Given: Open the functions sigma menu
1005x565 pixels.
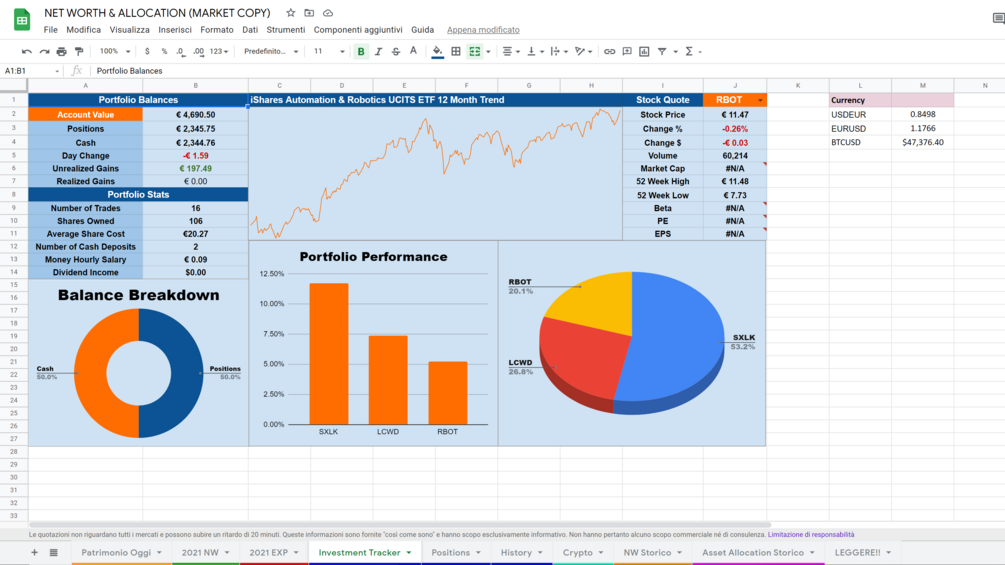Looking at the screenshot, I should pyautogui.click(x=690, y=51).
